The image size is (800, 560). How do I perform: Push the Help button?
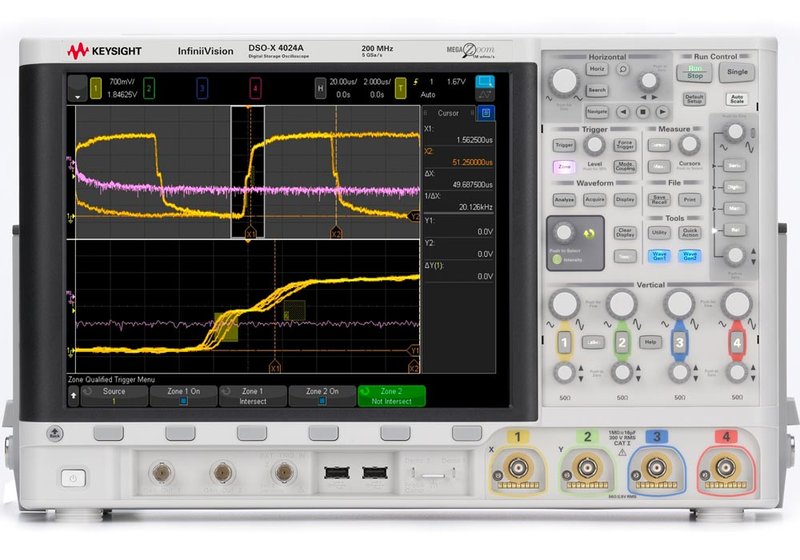(x=650, y=342)
